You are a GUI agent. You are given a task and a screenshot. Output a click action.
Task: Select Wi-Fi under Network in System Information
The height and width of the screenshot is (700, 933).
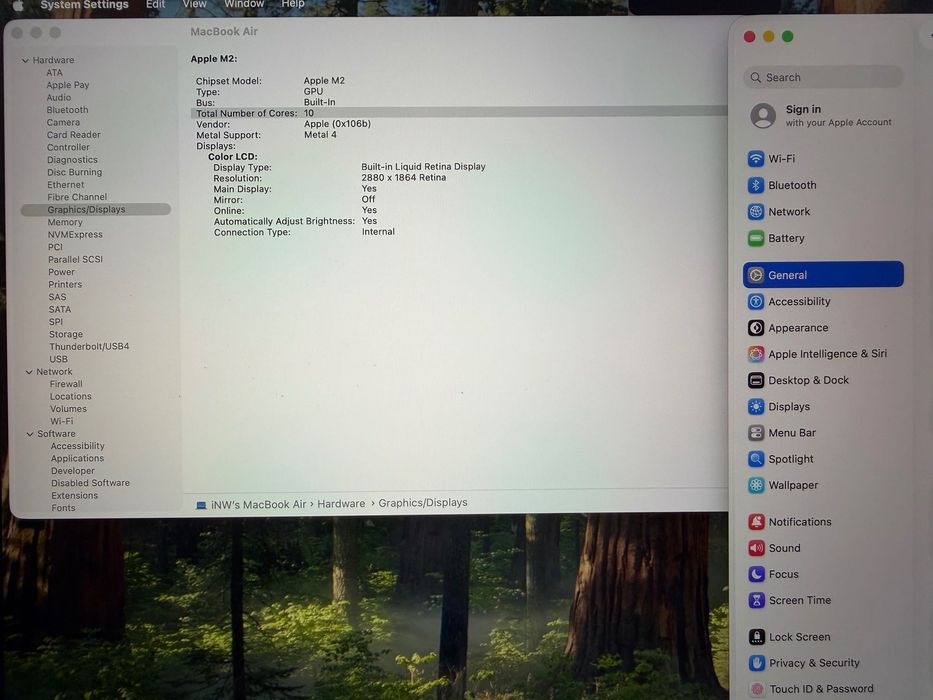(x=62, y=421)
